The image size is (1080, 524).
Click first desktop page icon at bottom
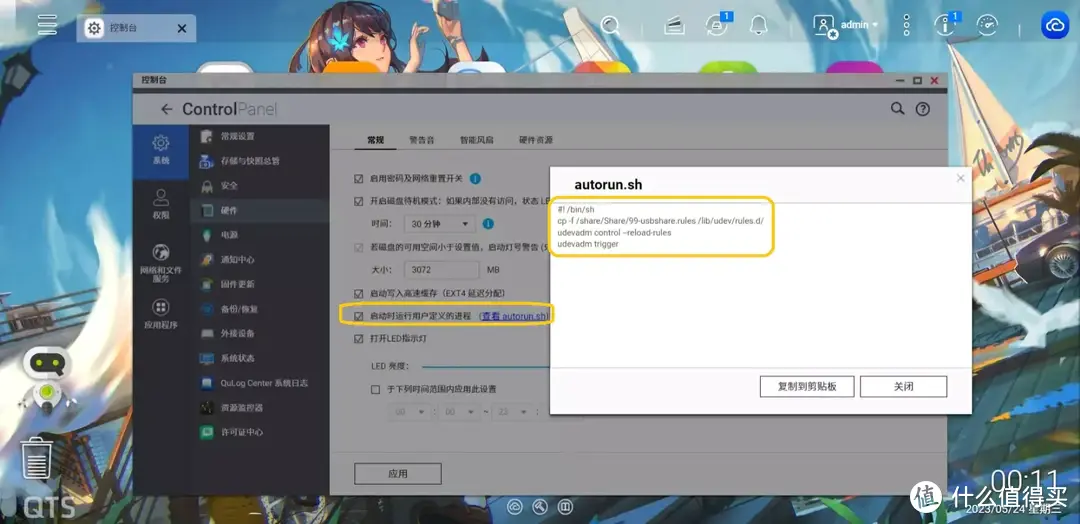(515, 507)
